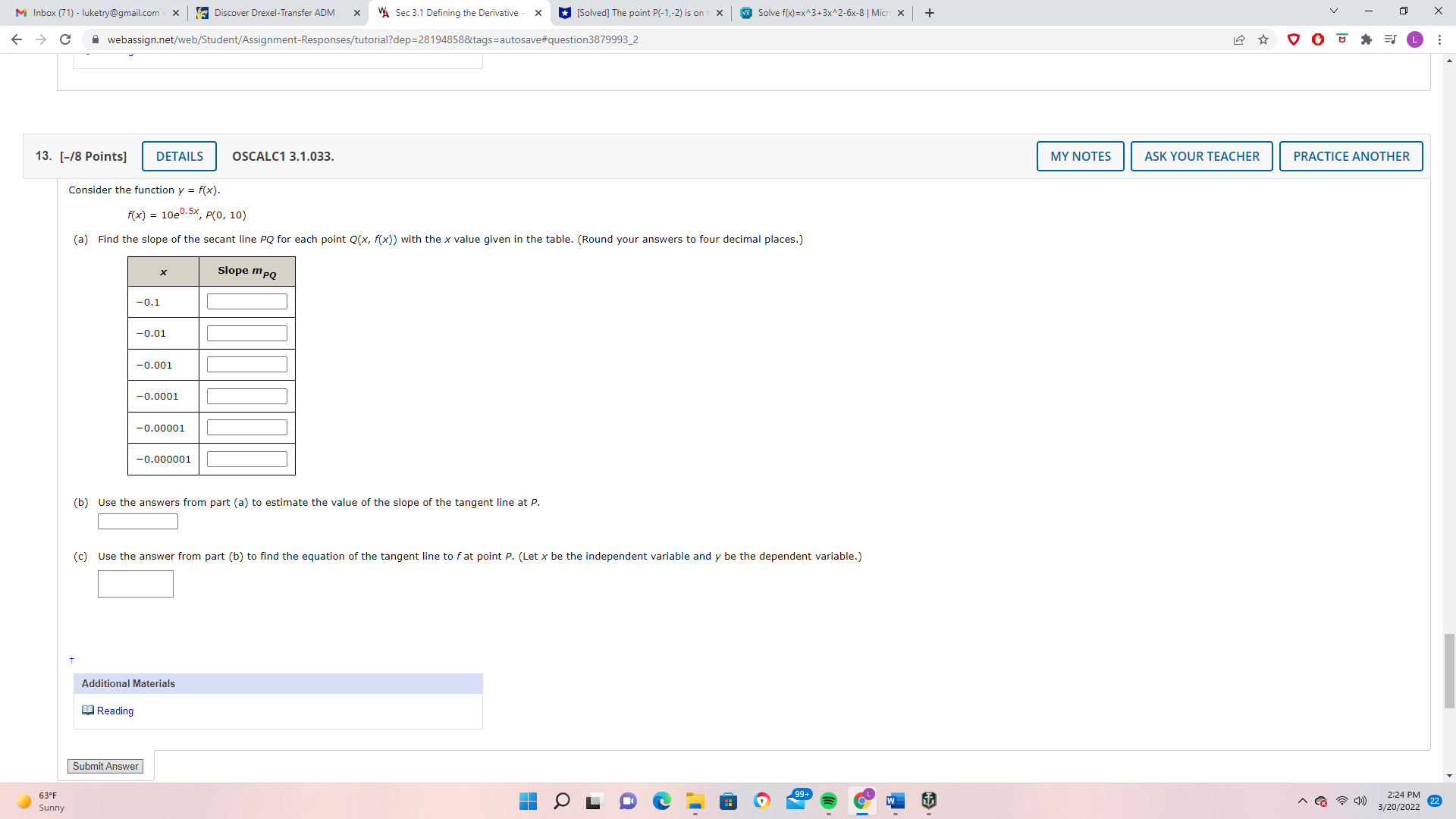The image size is (1456, 819).
Task: Open the share page icon
Action: (1239, 39)
